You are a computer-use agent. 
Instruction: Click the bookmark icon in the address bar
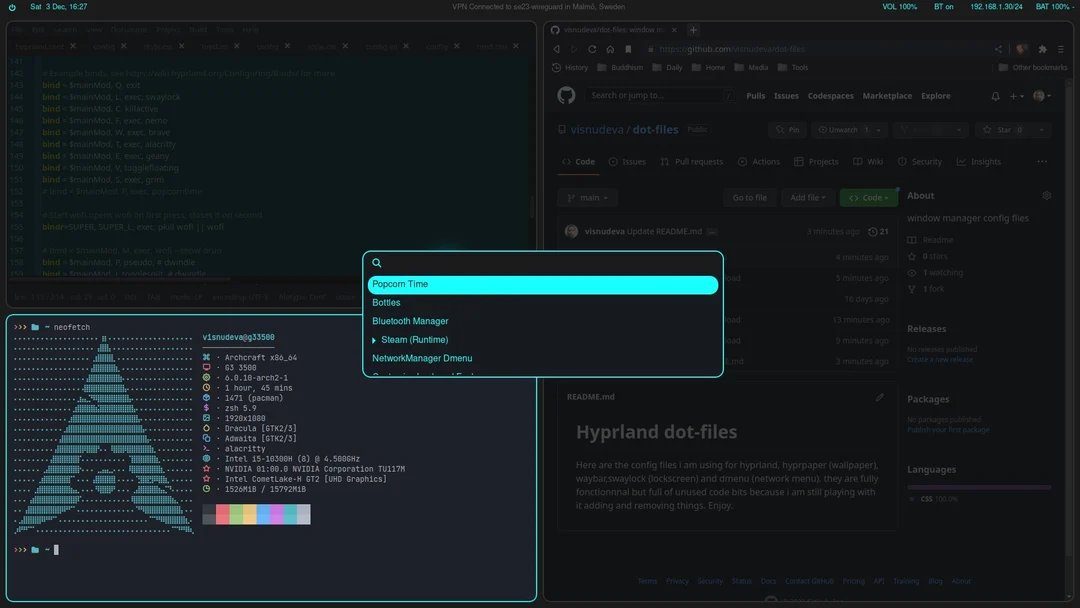click(629, 49)
